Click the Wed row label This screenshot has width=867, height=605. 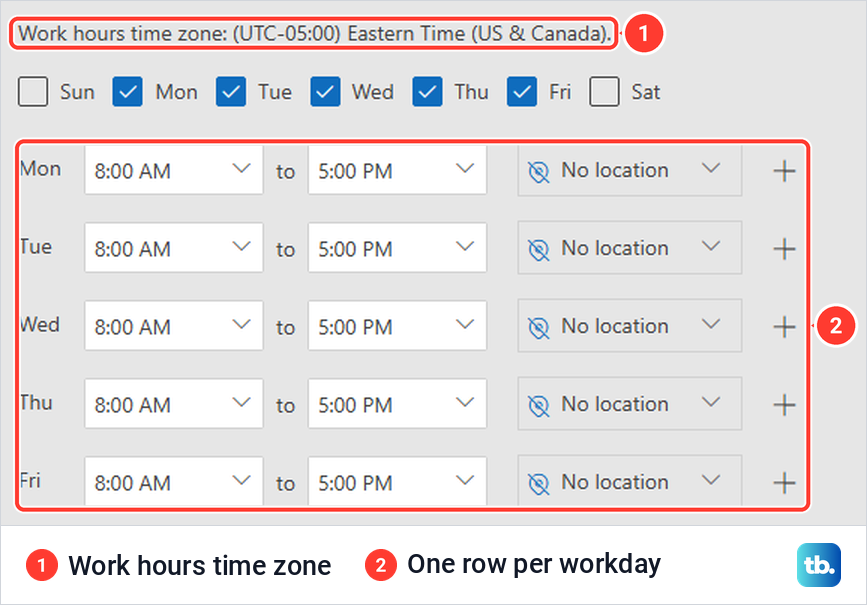pyautogui.click(x=40, y=325)
